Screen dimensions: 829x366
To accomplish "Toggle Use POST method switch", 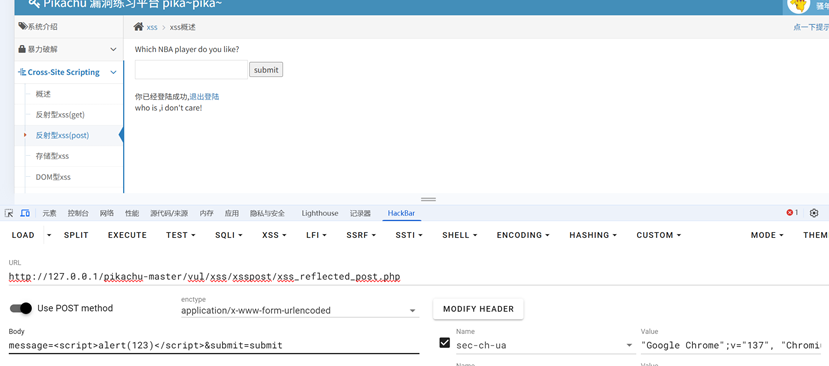I will (x=21, y=308).
